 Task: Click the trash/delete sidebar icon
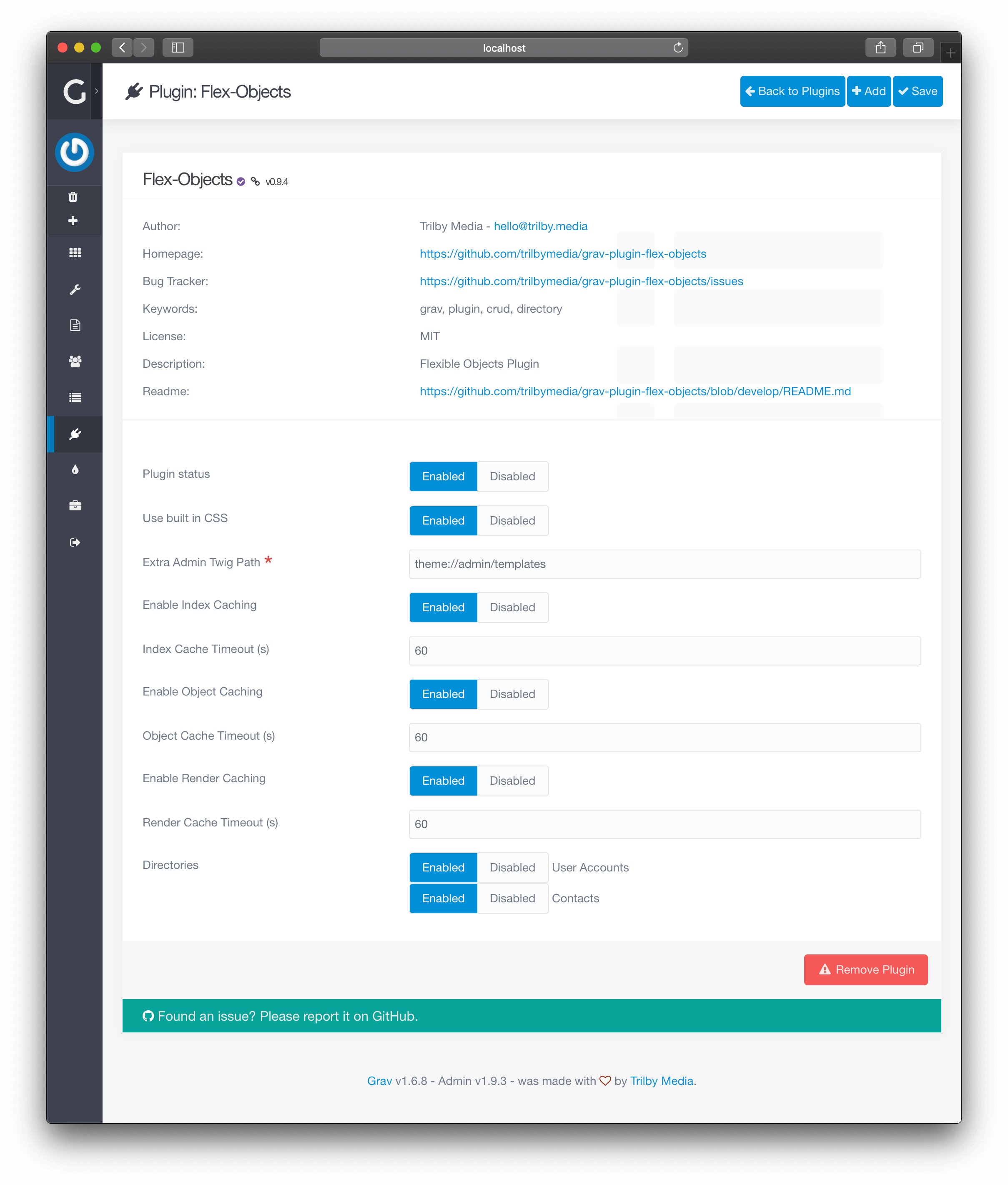point(74,196)
